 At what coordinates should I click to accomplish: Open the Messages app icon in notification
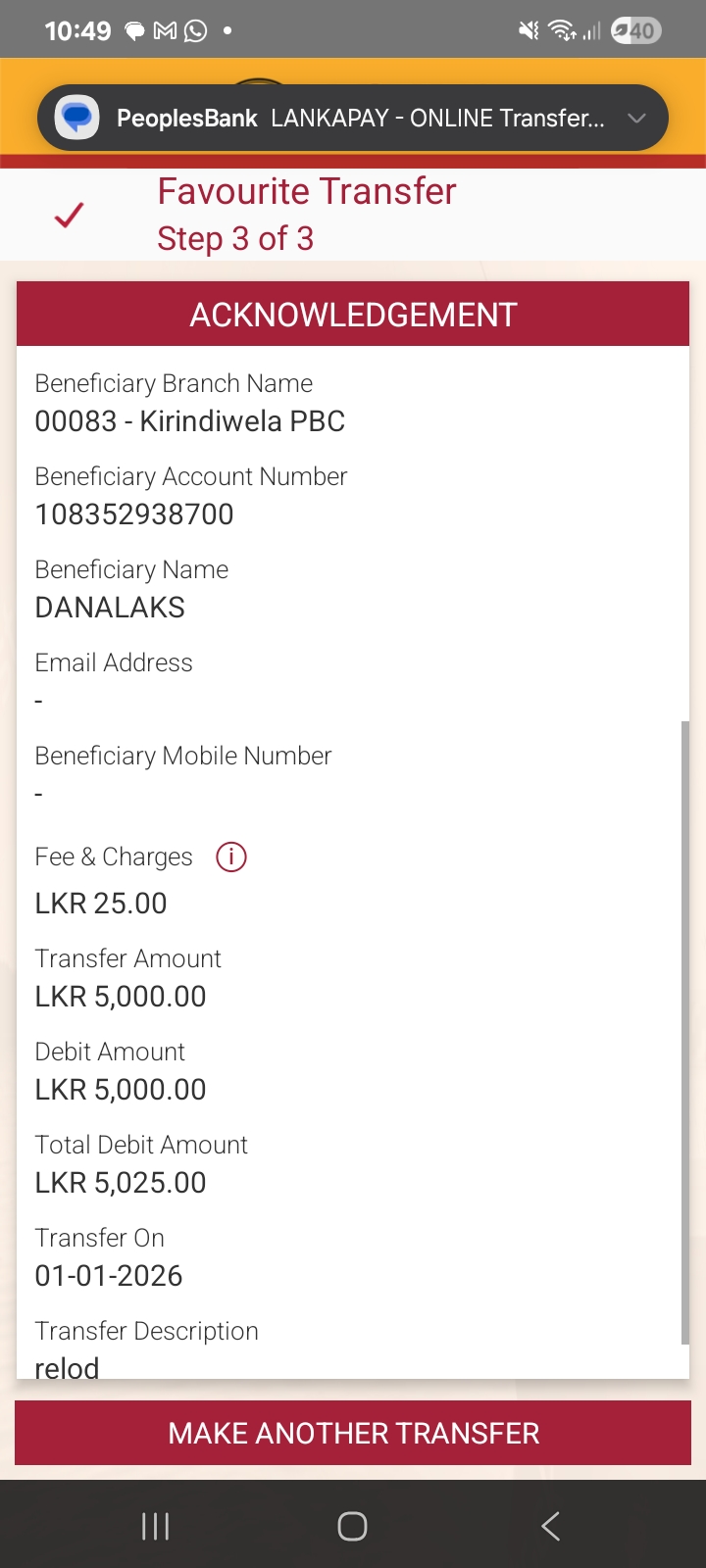pyautogui.click(x=76, y=119)
